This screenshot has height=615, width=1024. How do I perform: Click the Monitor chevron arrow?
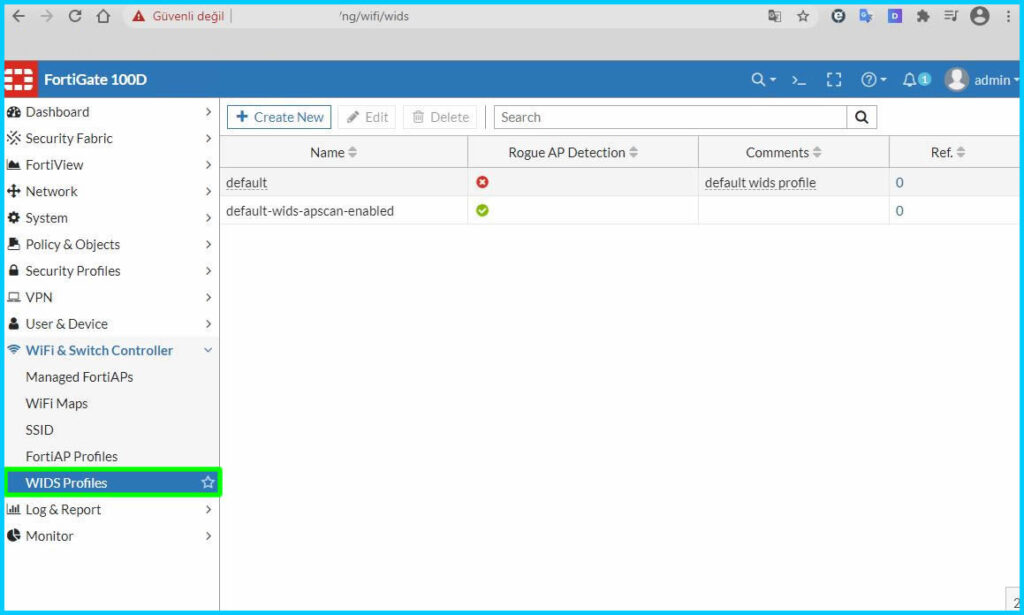click(208, 535)
